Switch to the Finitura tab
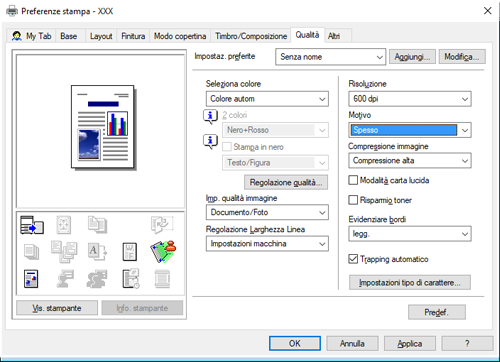The width and height of the screenshot is (500, 362). [133, 36]
